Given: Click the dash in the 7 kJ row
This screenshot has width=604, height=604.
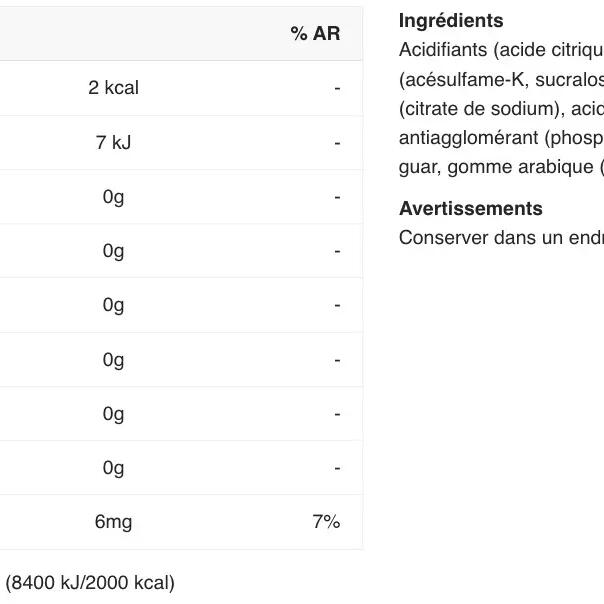Looking at the screenshot, I should pos(338,143).
